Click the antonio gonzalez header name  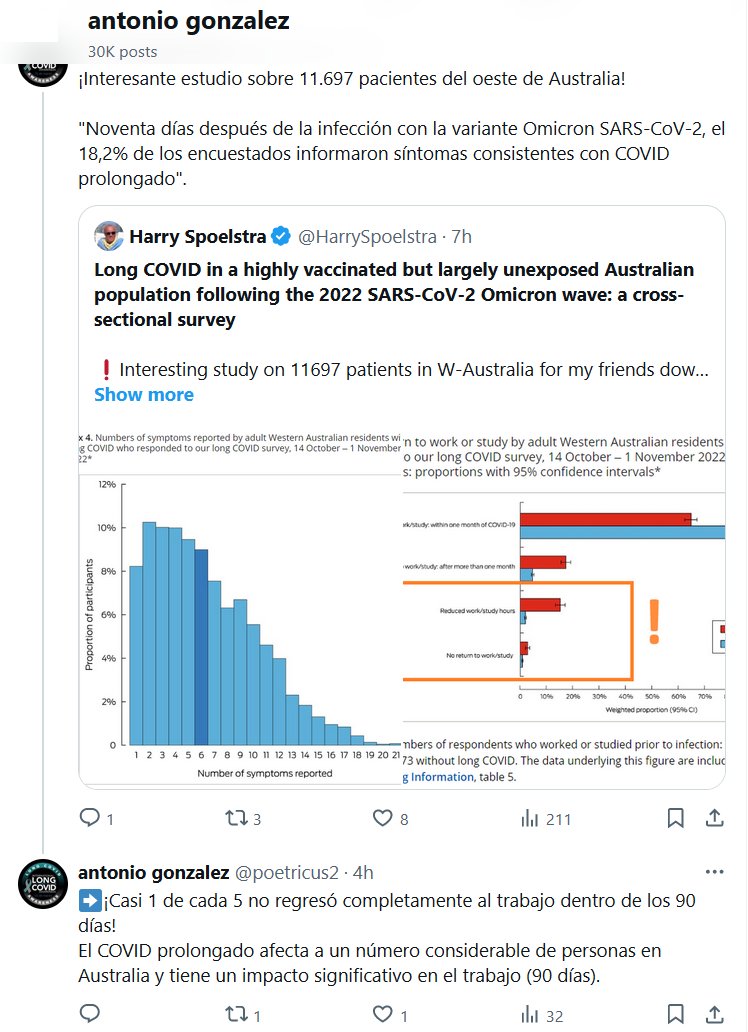coord(189,21)
